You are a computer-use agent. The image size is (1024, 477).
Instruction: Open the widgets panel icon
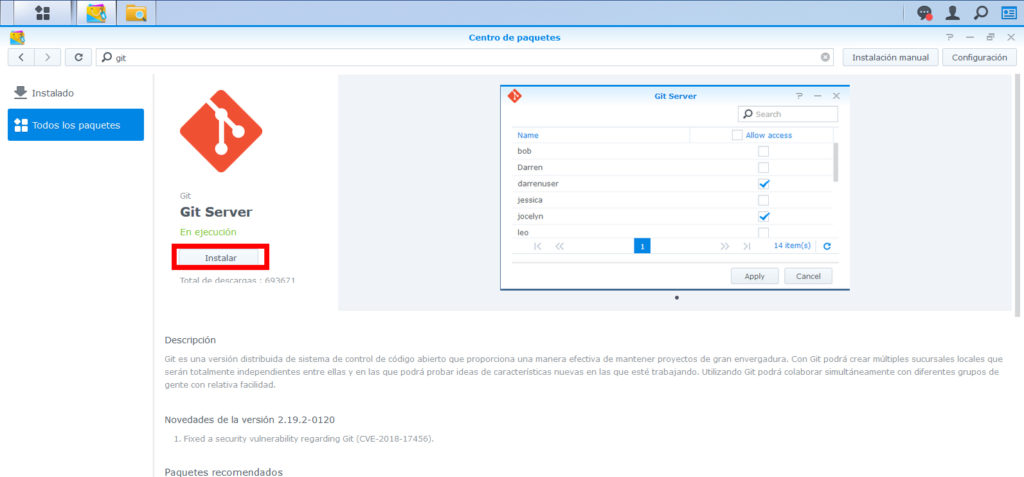[1008, 12]
